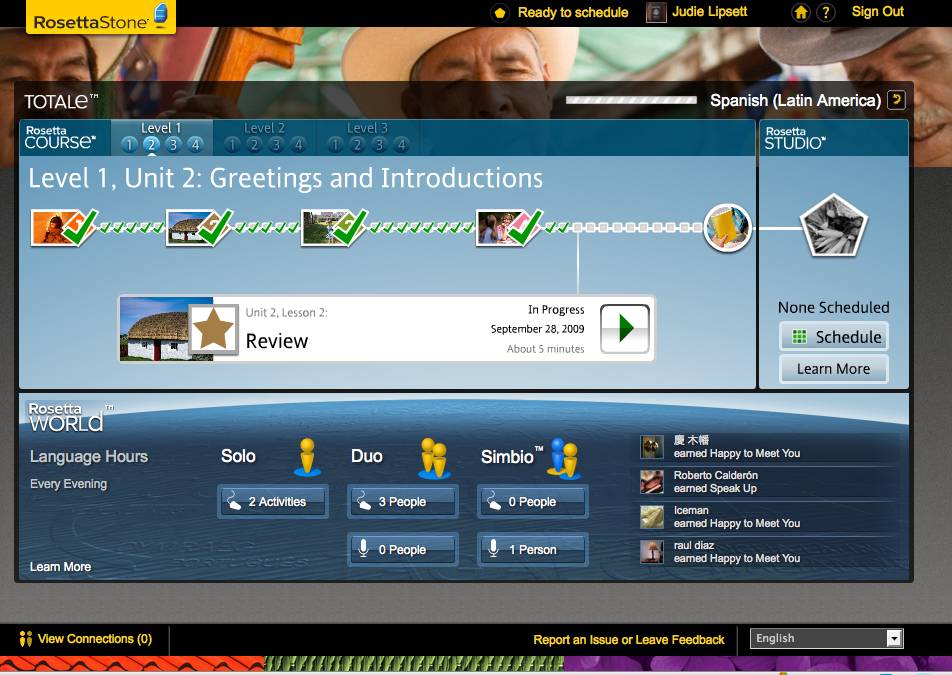Click Language Hours heading

[x=89, y=456]
